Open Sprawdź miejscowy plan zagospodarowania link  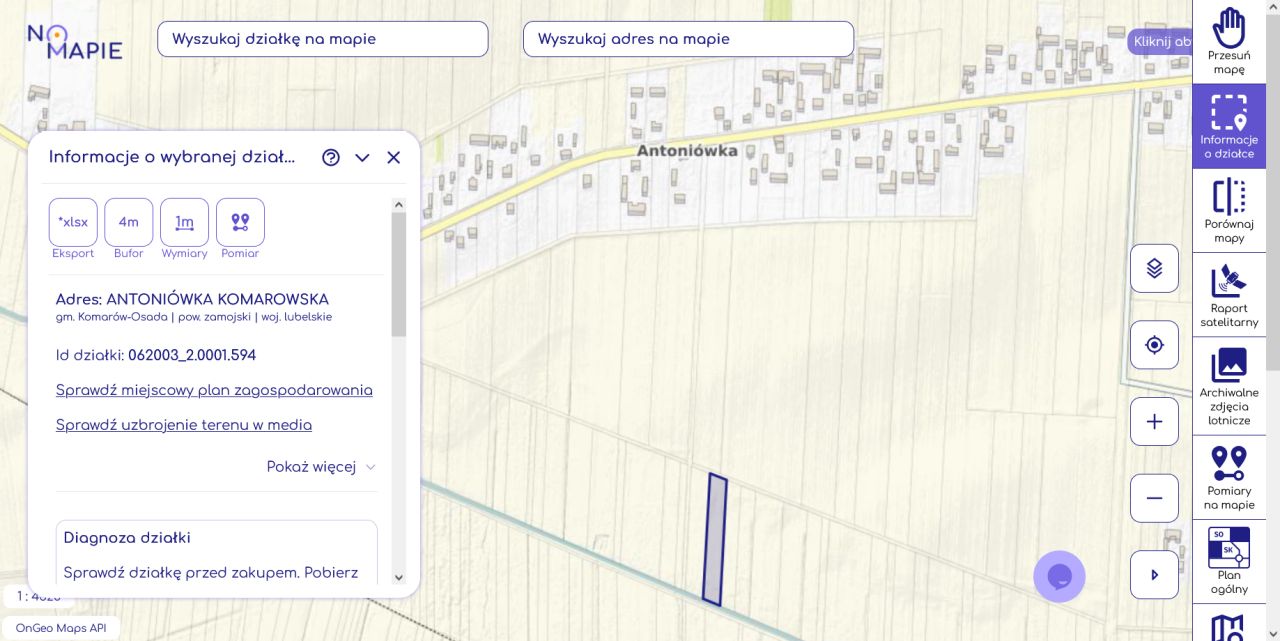pyautogui.click(x=214, y=390)
